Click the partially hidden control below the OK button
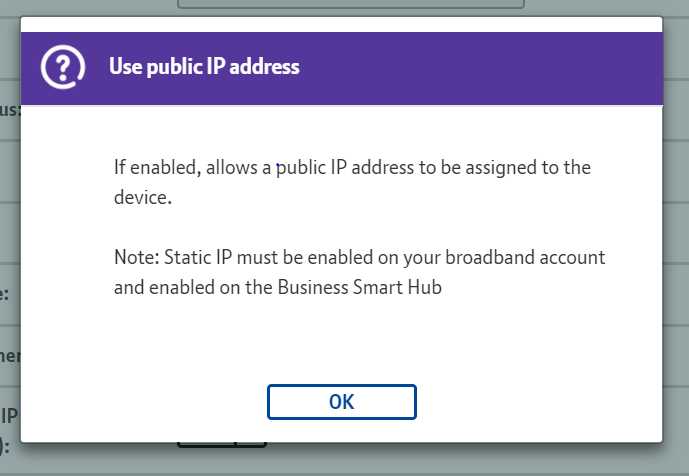This screenshot has height=476, width=689. [x=222, y=441]
